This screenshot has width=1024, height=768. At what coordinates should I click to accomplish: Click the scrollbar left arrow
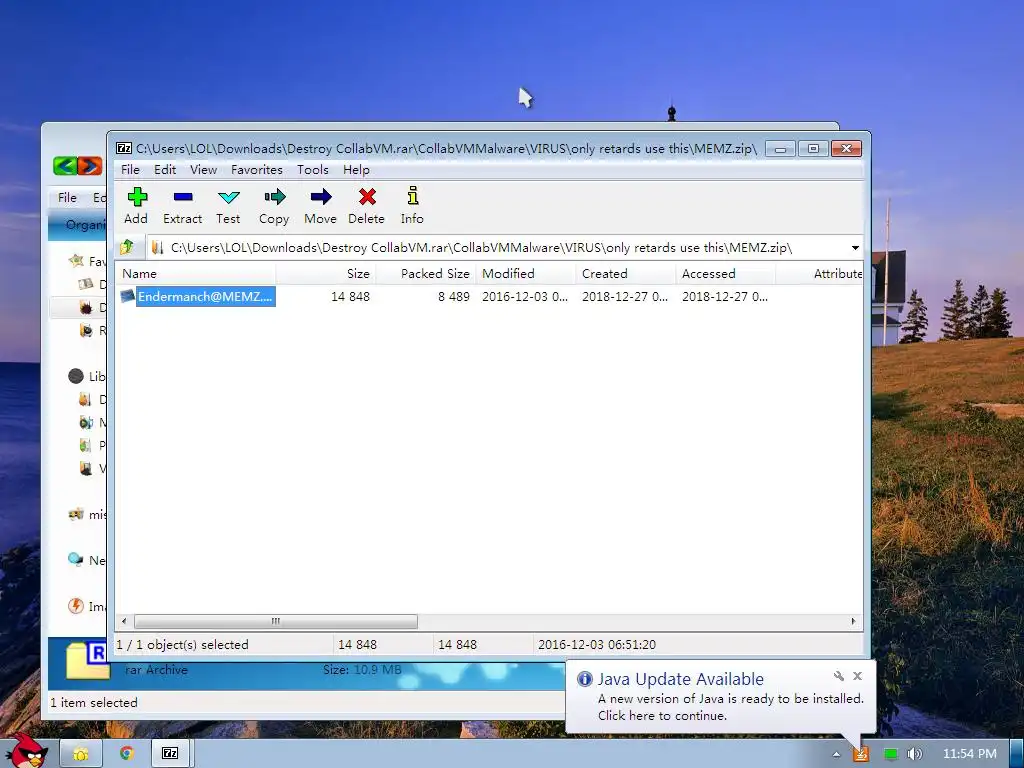point(124,621)
